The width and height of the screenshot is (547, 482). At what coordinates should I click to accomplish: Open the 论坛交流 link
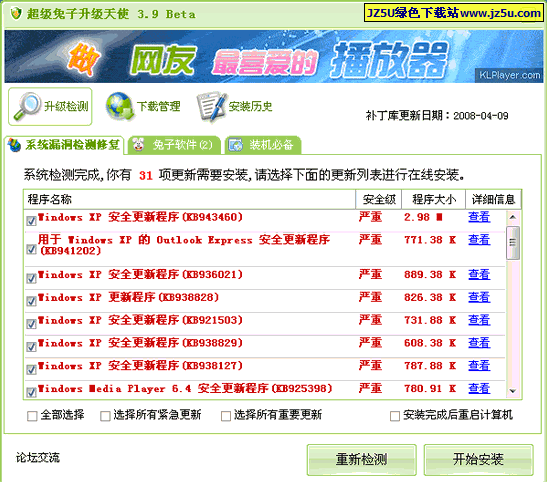click(38, 457)
